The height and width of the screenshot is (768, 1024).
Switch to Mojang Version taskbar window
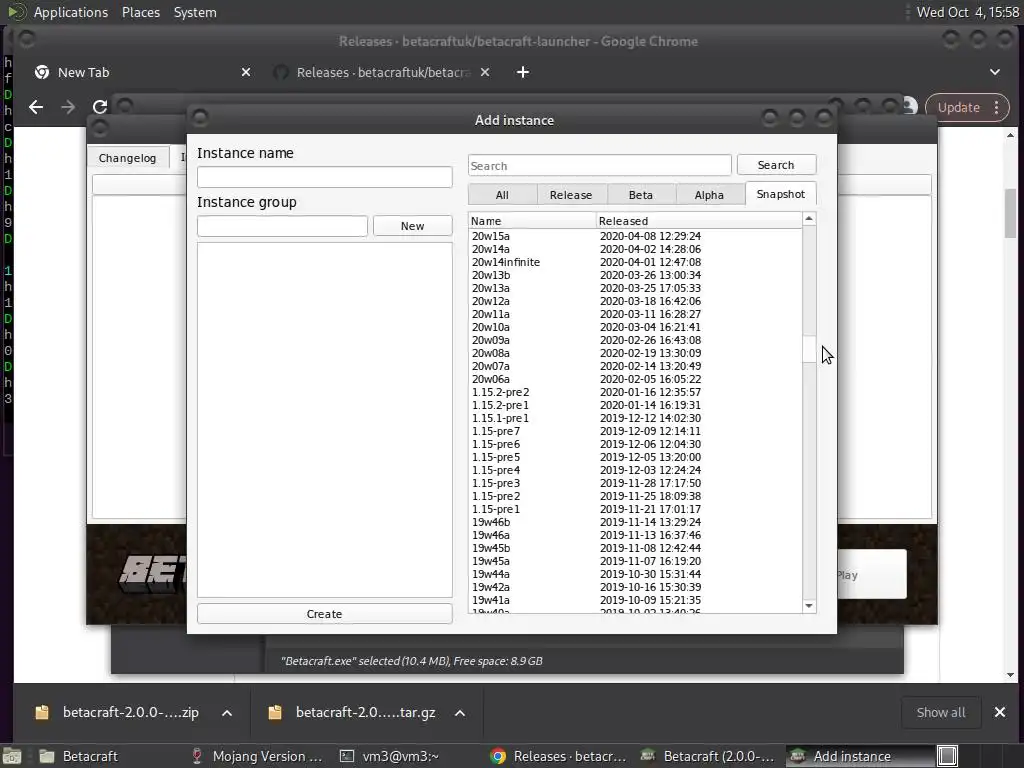[x=258, y=756]
